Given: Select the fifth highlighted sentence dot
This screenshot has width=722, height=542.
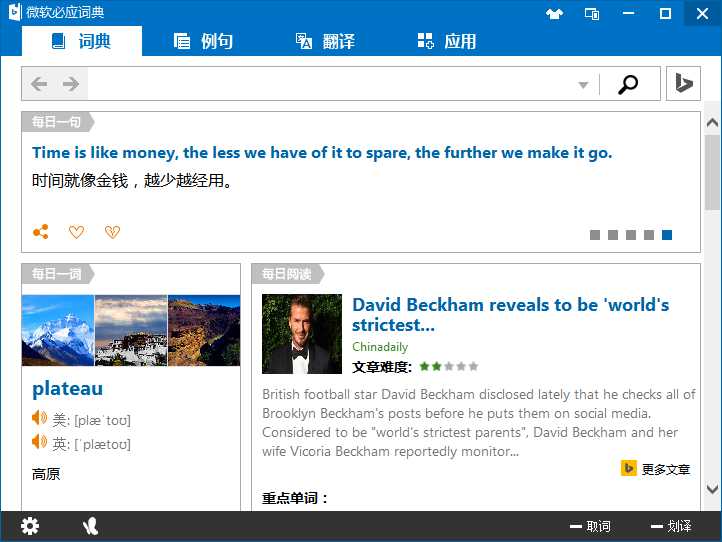Looking at the screenshot, I should point(667,235).
